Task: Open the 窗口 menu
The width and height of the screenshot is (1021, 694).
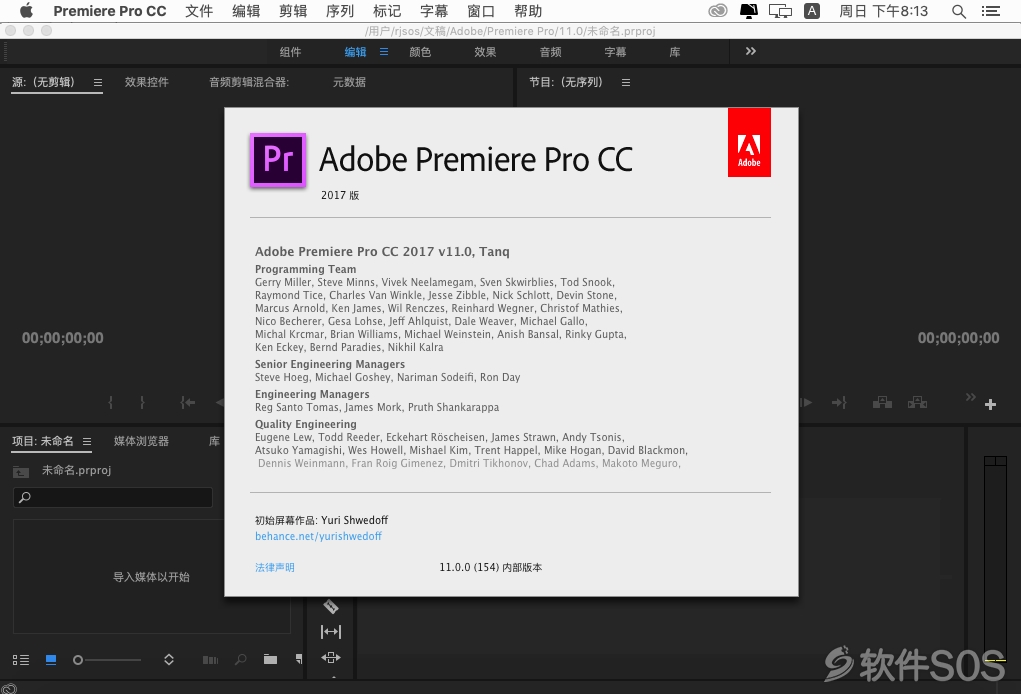Action: tap(481, 11)
